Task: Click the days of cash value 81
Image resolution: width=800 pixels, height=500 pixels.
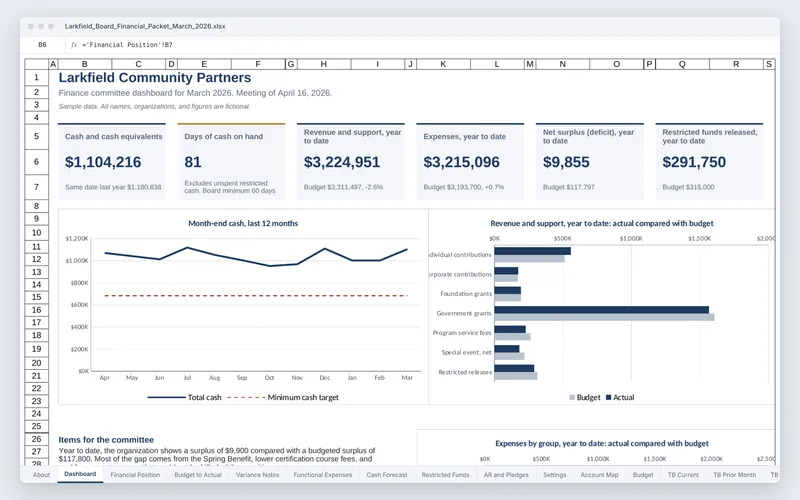Action: coord(193,162)
